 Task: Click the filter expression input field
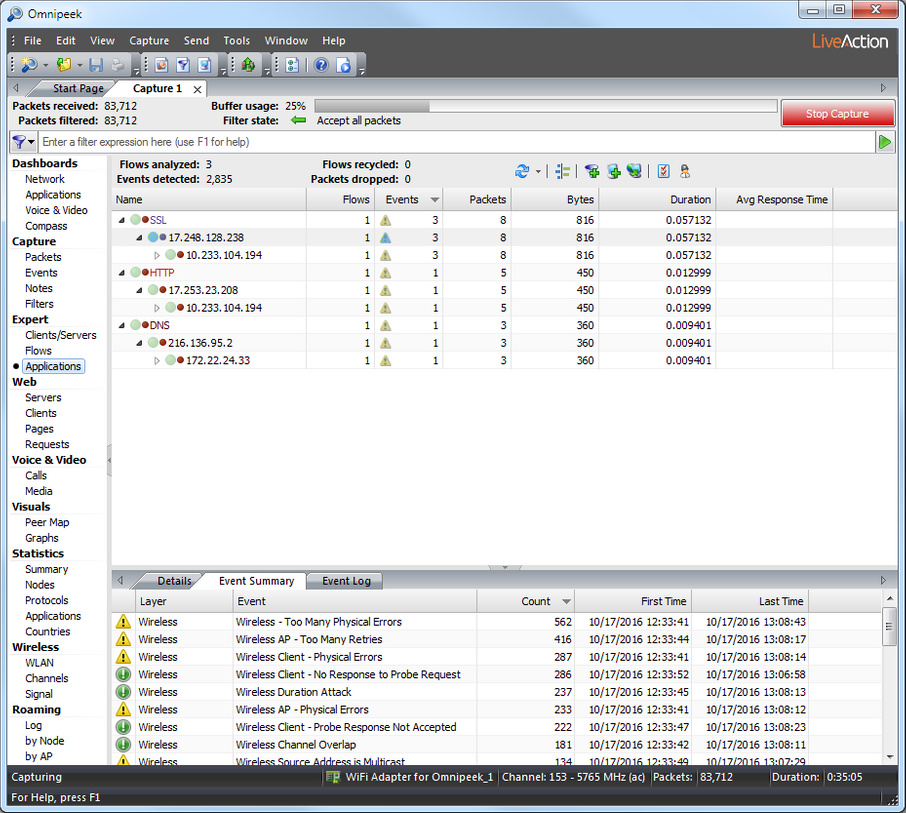(x=458, y=142)
